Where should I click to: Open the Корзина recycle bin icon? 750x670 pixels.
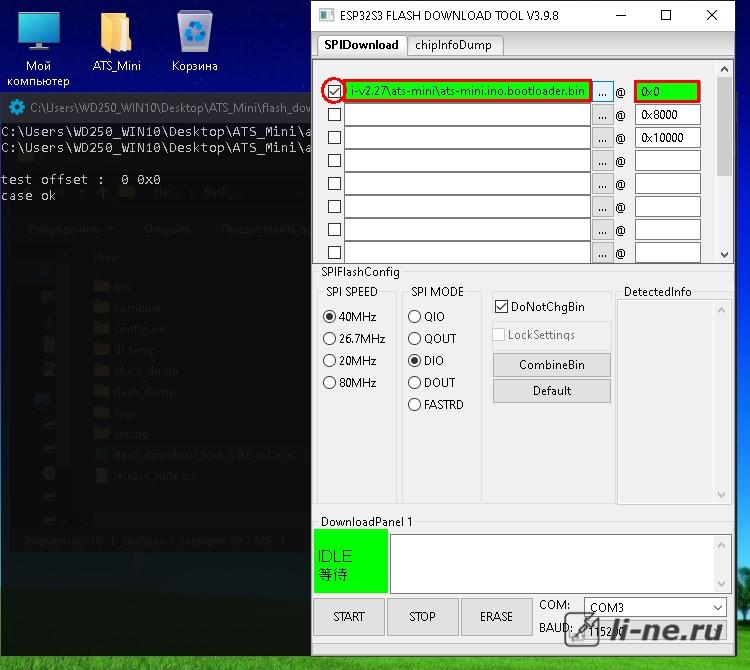(195, 42)
